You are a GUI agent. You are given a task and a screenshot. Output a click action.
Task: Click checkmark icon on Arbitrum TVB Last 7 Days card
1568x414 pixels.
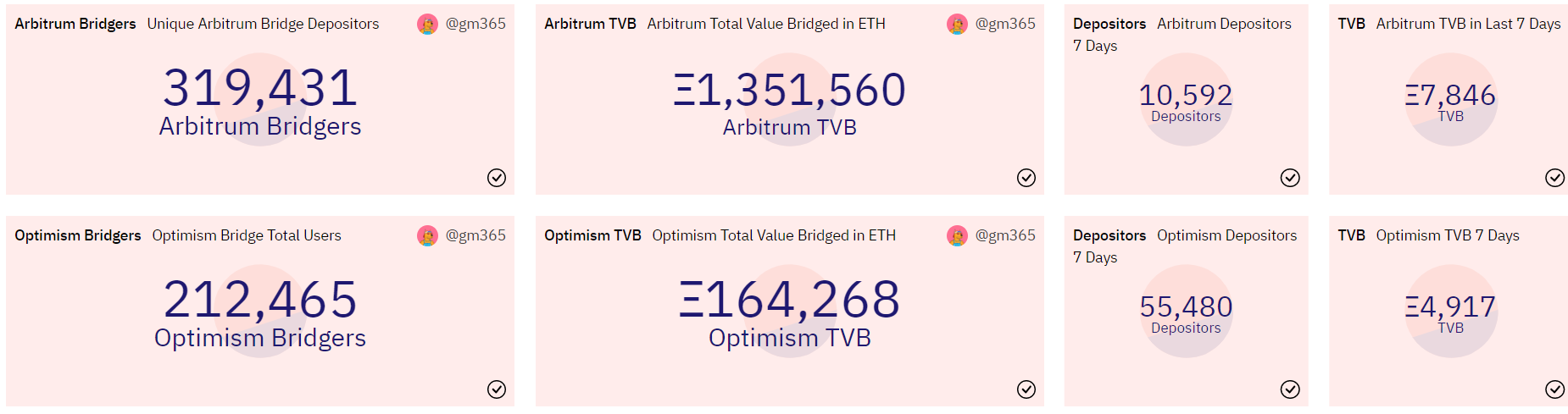pos(1555,178)
